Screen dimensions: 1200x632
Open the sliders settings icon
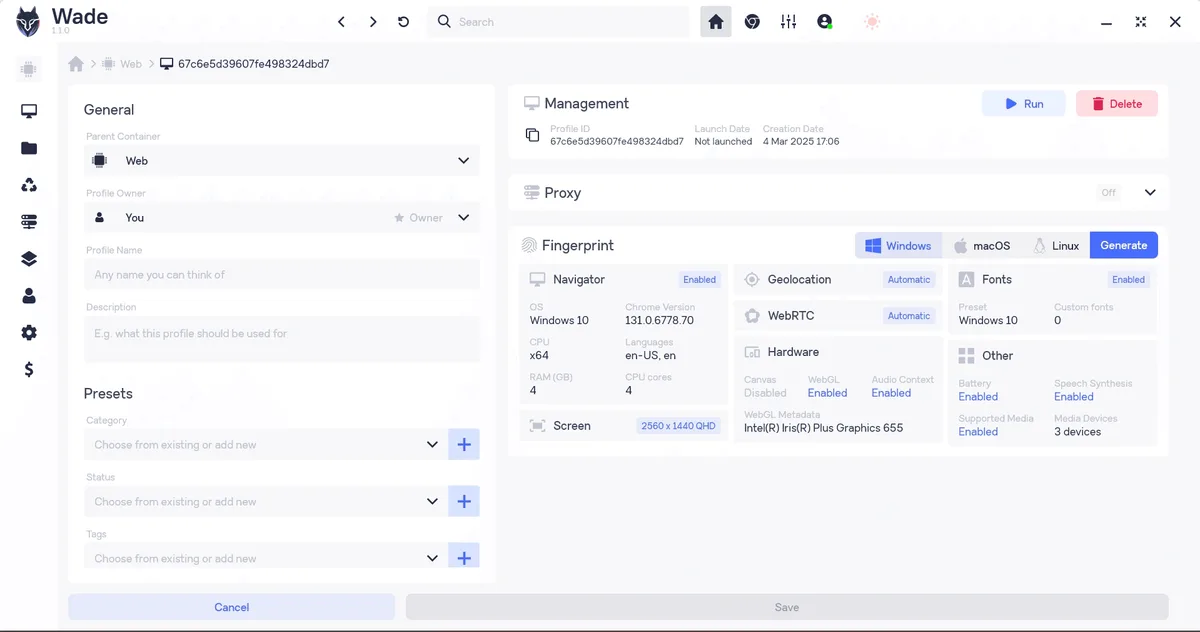789,22
